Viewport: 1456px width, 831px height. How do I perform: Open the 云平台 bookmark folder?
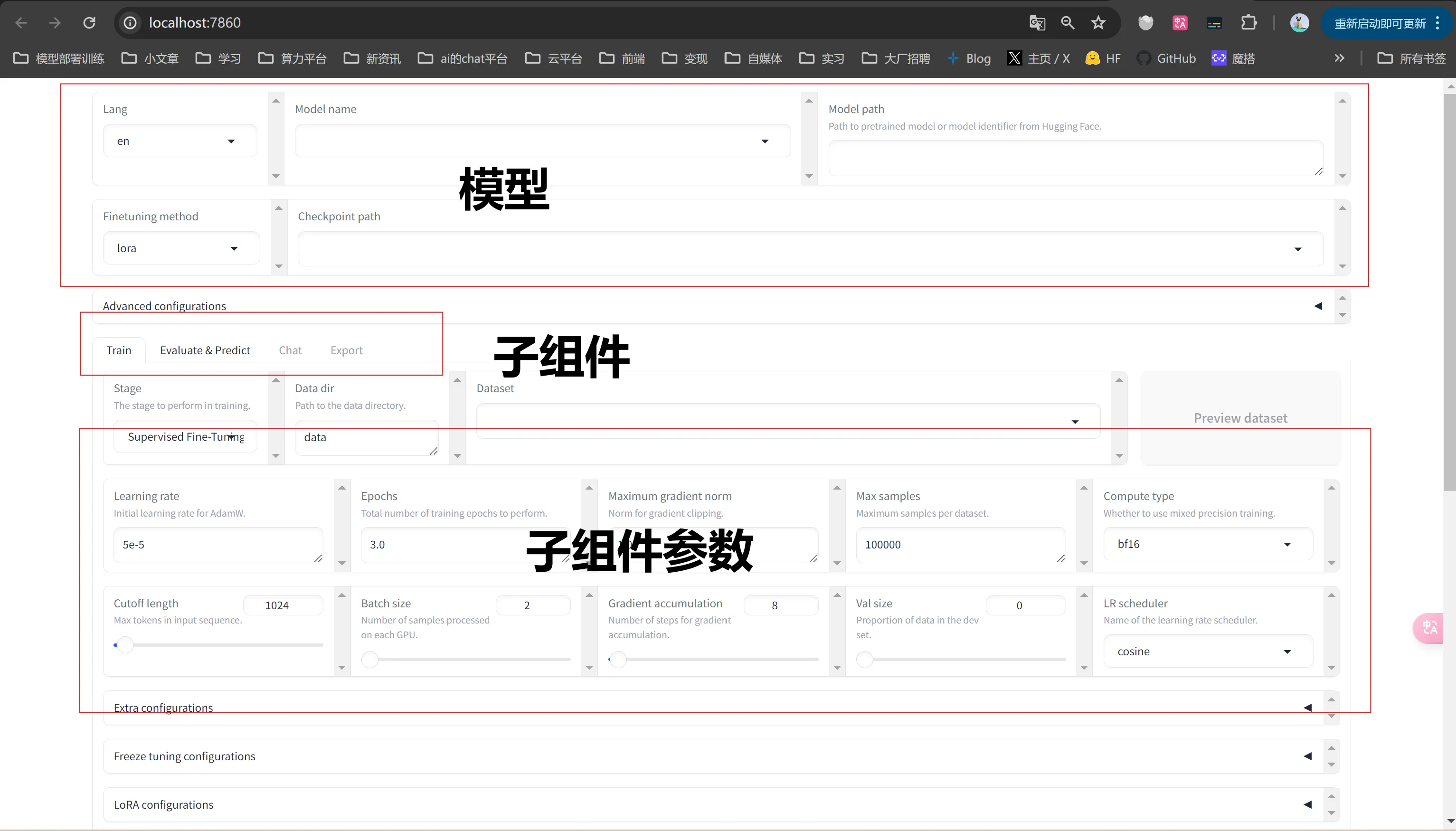(554, 58)
